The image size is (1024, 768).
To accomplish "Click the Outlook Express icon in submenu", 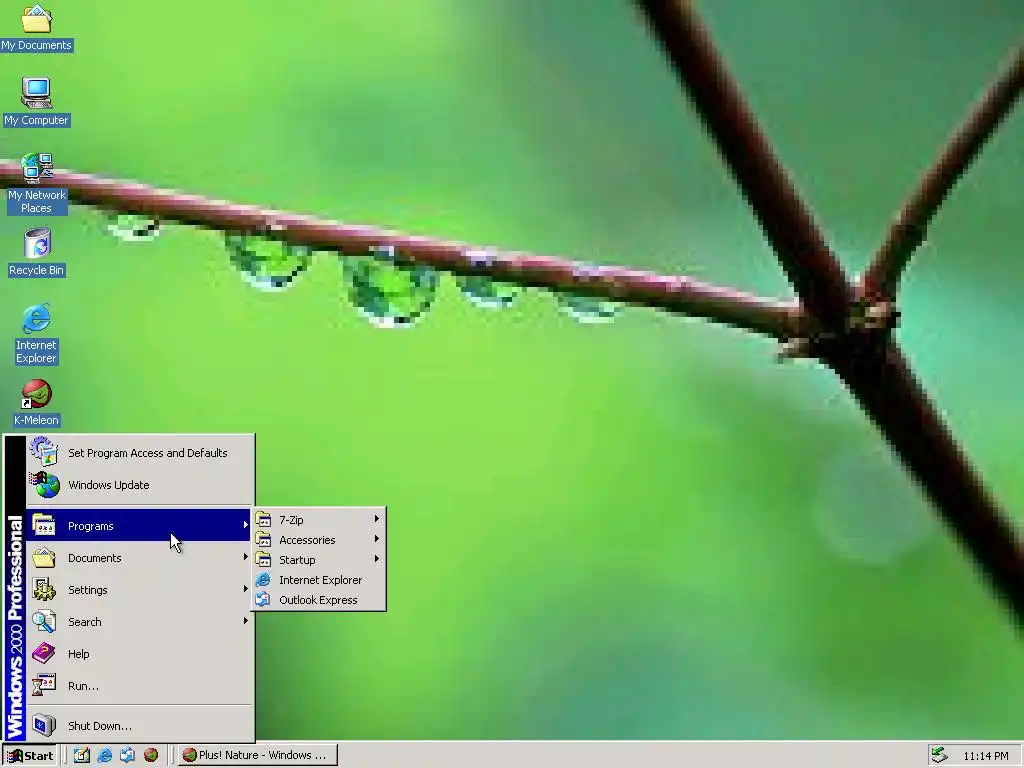I will [263, 600].
